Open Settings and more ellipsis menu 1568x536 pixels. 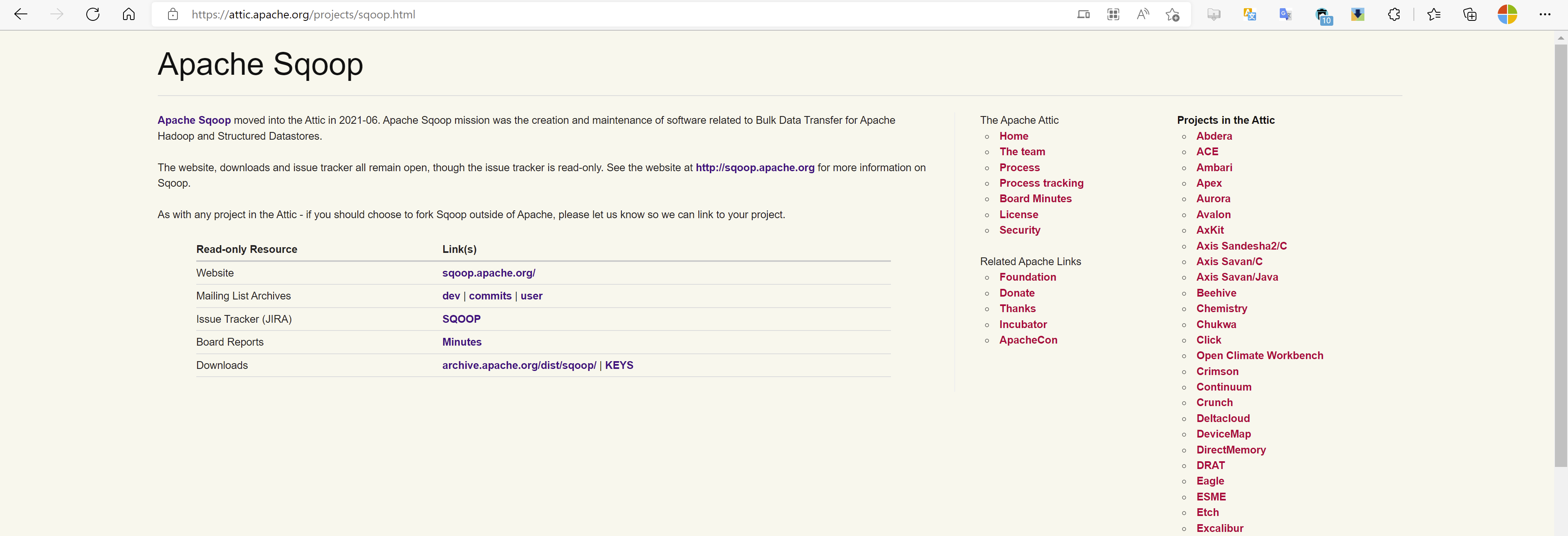pyautogui.click(x=1544, y=15)
